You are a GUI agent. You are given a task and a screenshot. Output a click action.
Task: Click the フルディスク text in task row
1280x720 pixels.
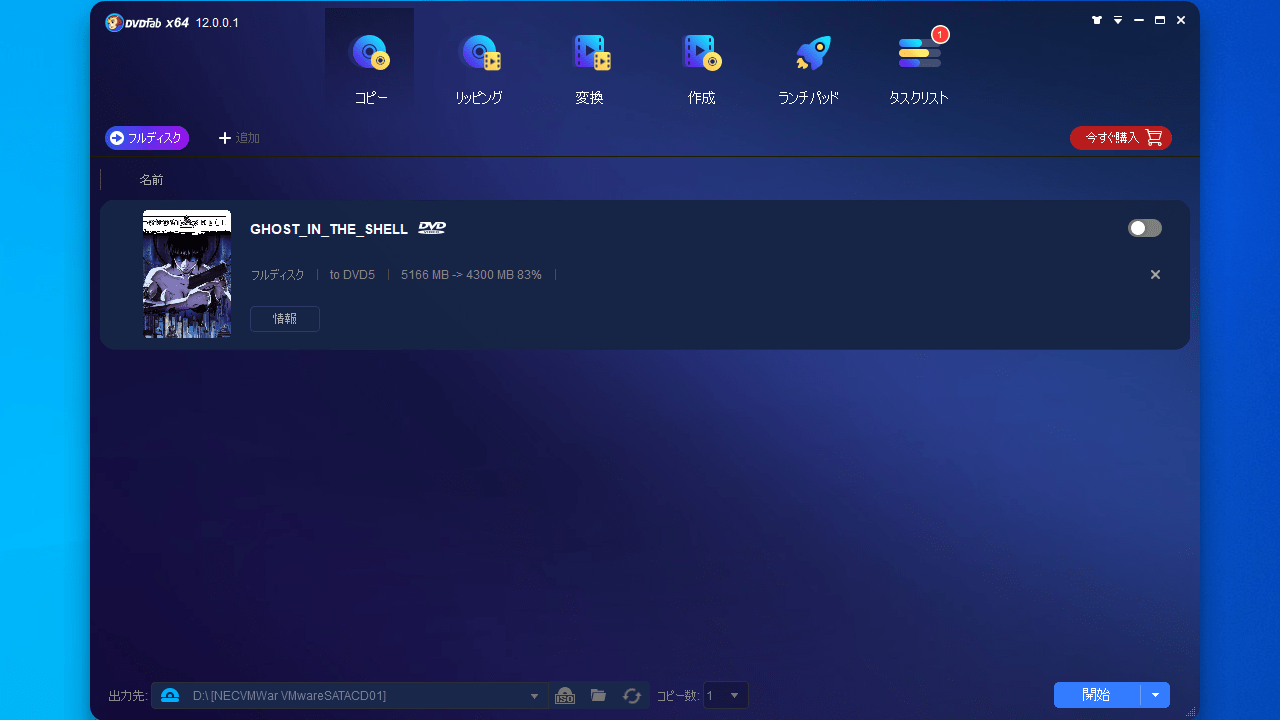[x=277, y=275]
